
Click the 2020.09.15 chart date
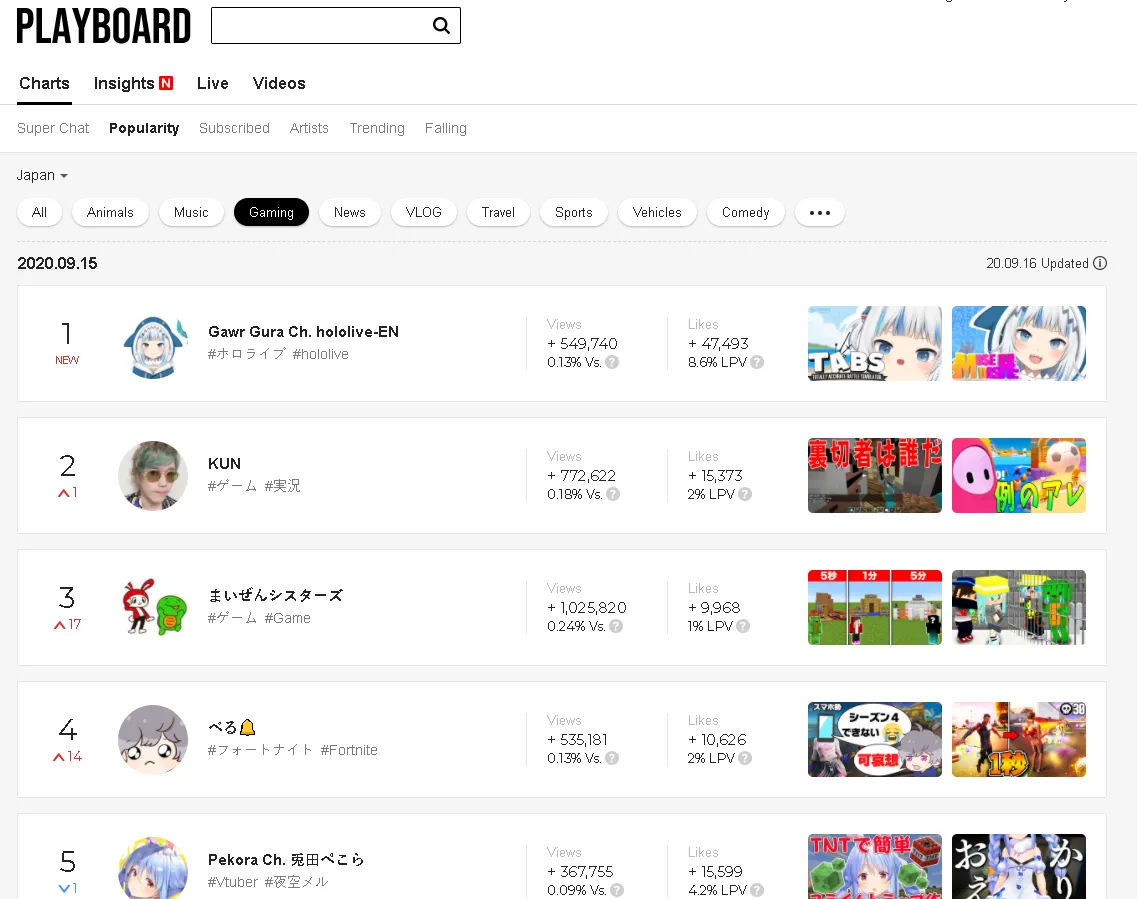57,263
